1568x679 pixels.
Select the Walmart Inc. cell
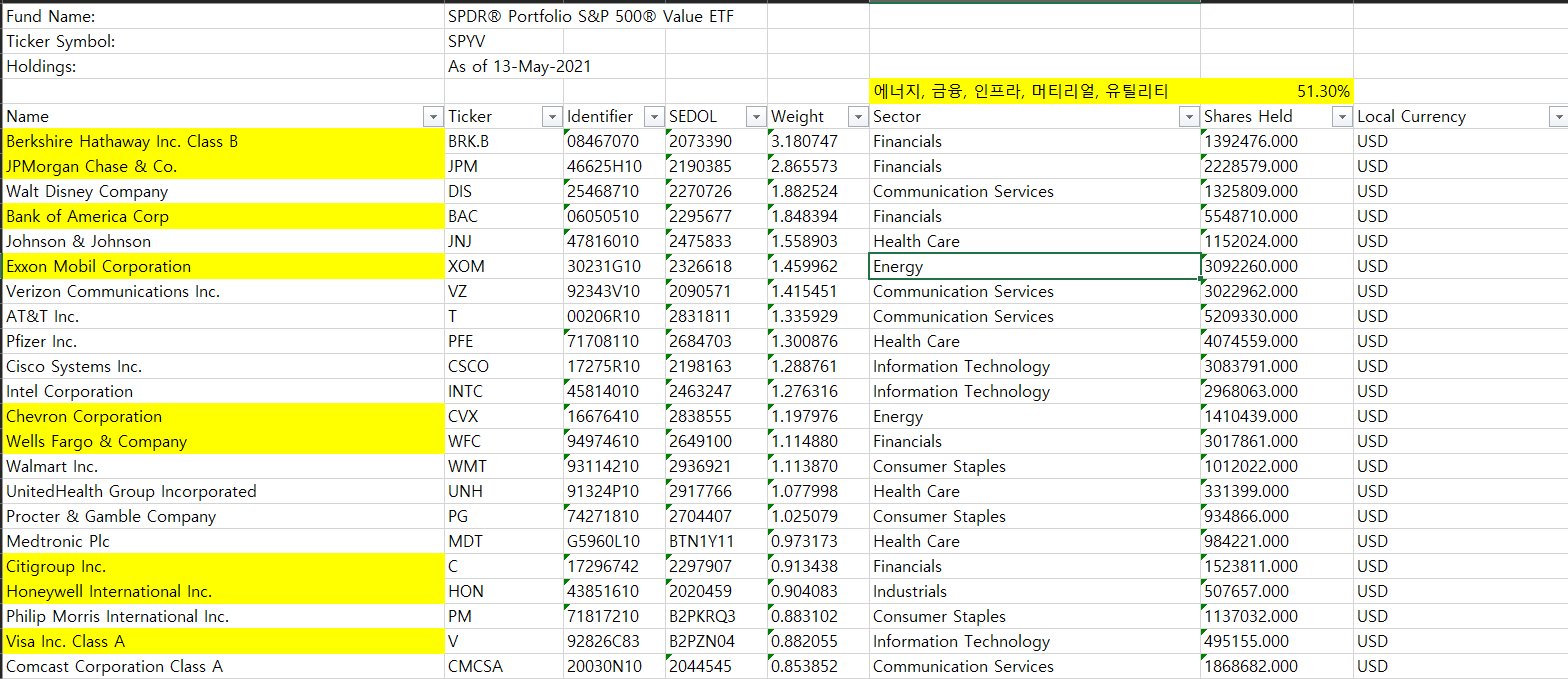pyautogui.click(x=224, y=466)
